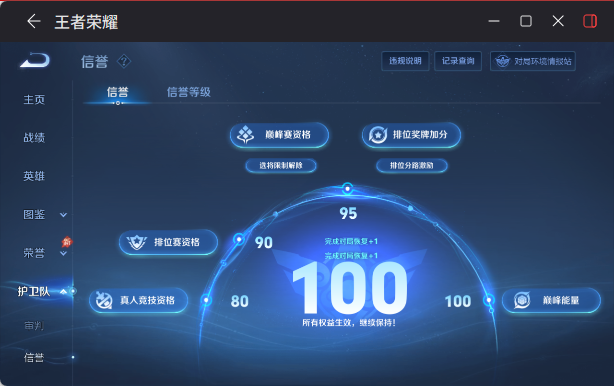The width and height of the screenshot is (614, 386).
Task: Click the cube icon on 巅峰能量
Action: click(x=522, y=300)
